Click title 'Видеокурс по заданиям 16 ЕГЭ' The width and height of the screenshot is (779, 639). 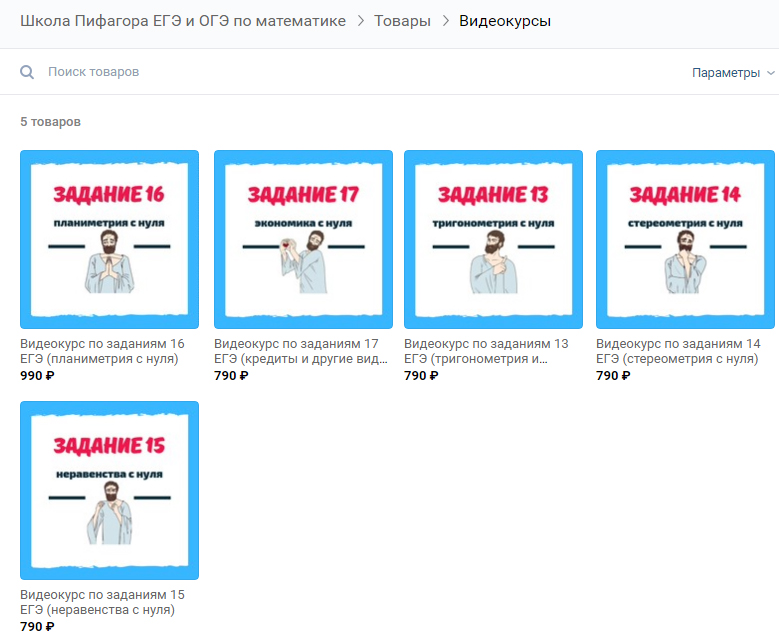point(102,351)
